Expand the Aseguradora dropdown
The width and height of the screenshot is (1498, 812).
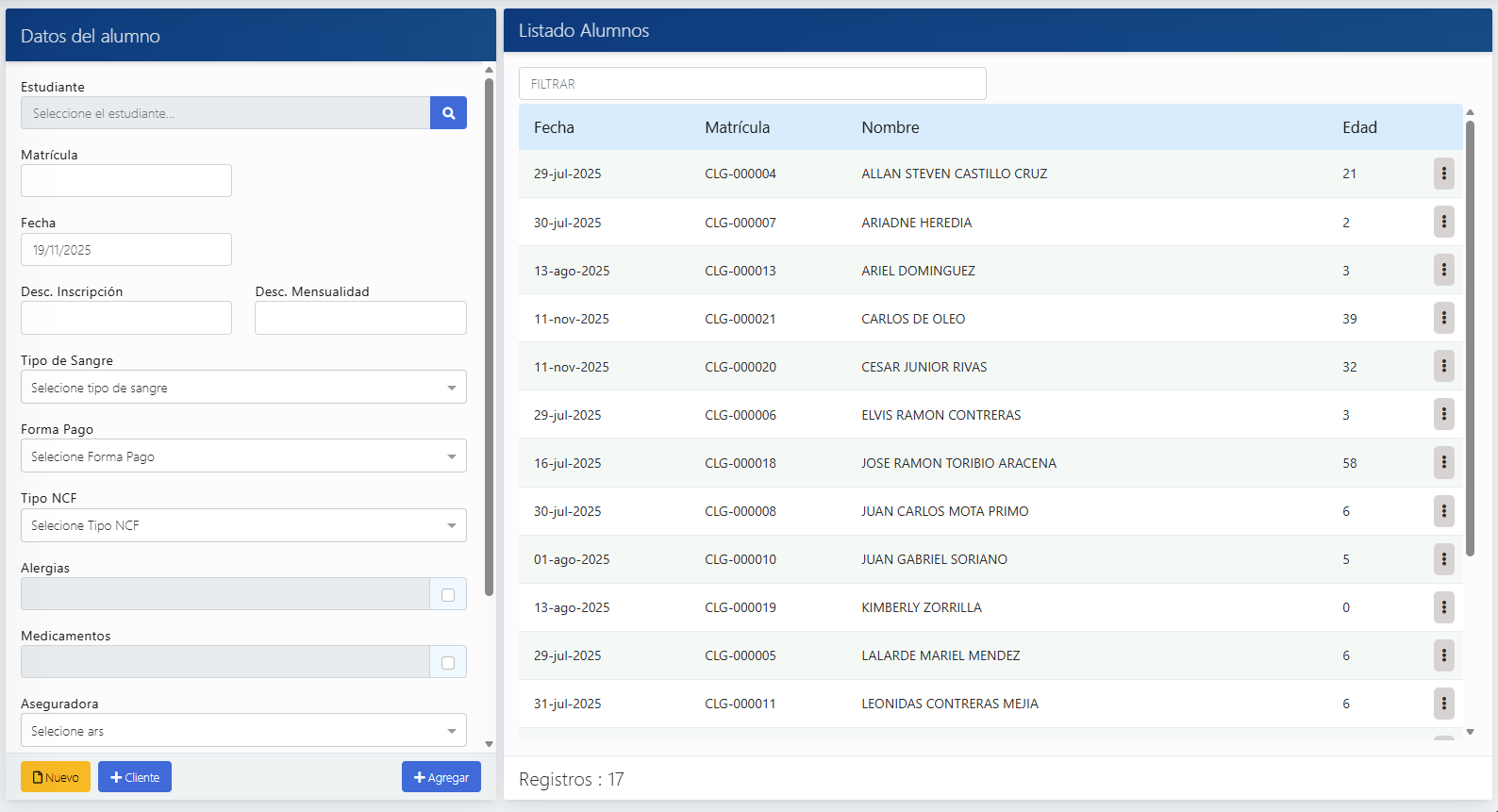[243, 731]
